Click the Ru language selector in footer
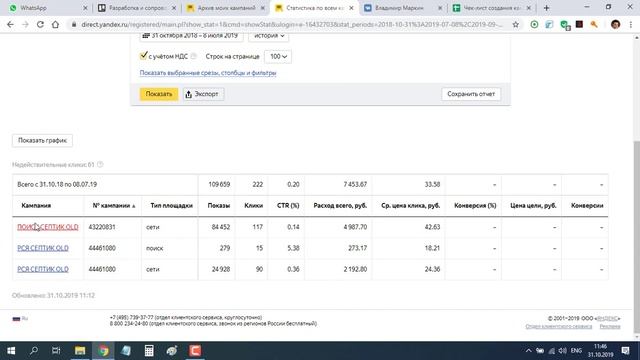The width and height of the screenshot is (640, 360). coord(20,318)
